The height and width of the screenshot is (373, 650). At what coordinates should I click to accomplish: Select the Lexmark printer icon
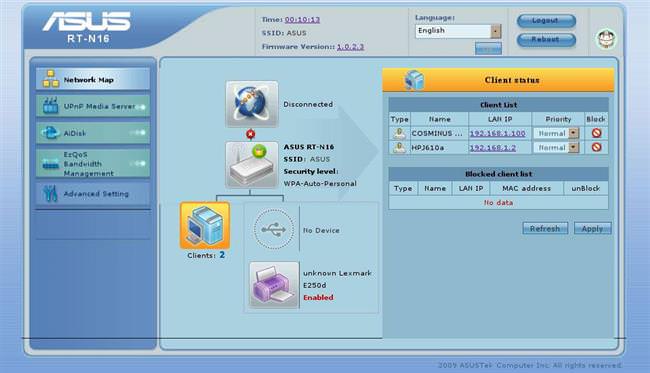pyautogui.click(x=274, y=285)
